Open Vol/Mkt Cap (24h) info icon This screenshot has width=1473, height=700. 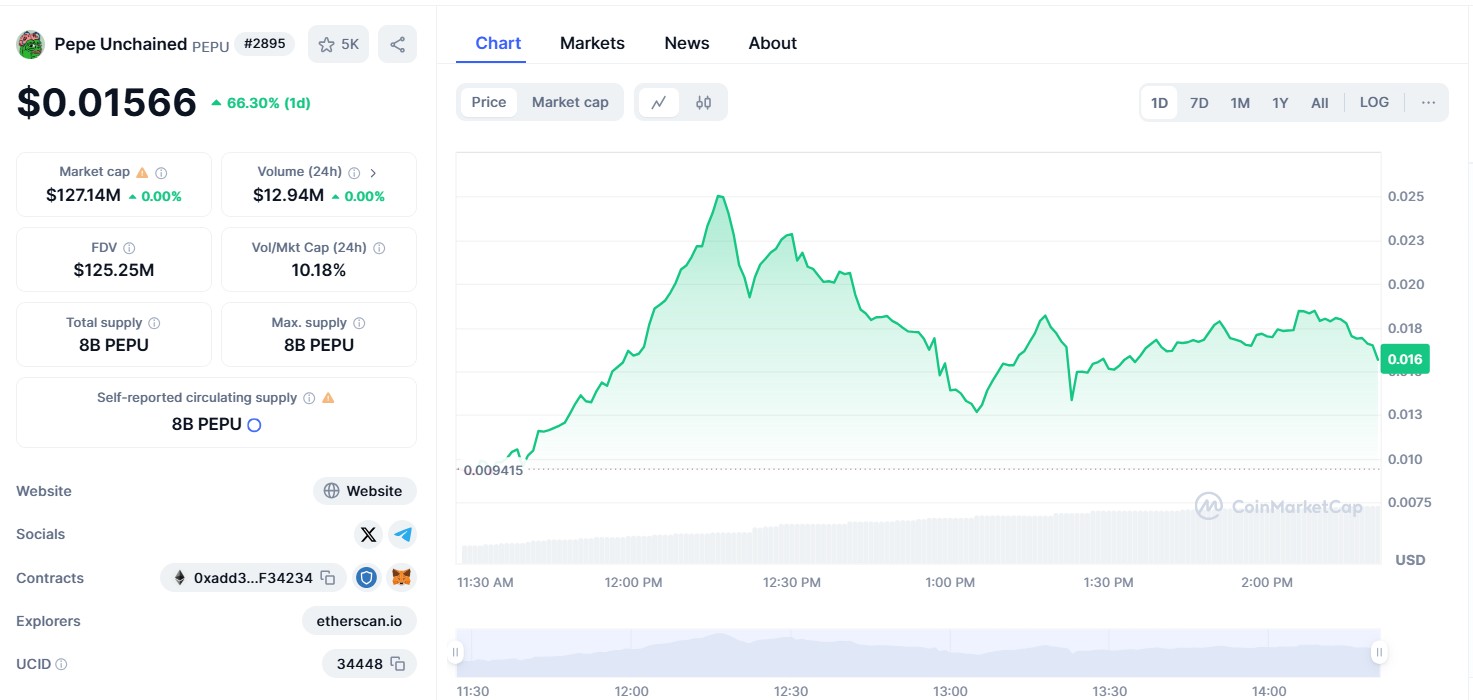[x=379, y=248]
